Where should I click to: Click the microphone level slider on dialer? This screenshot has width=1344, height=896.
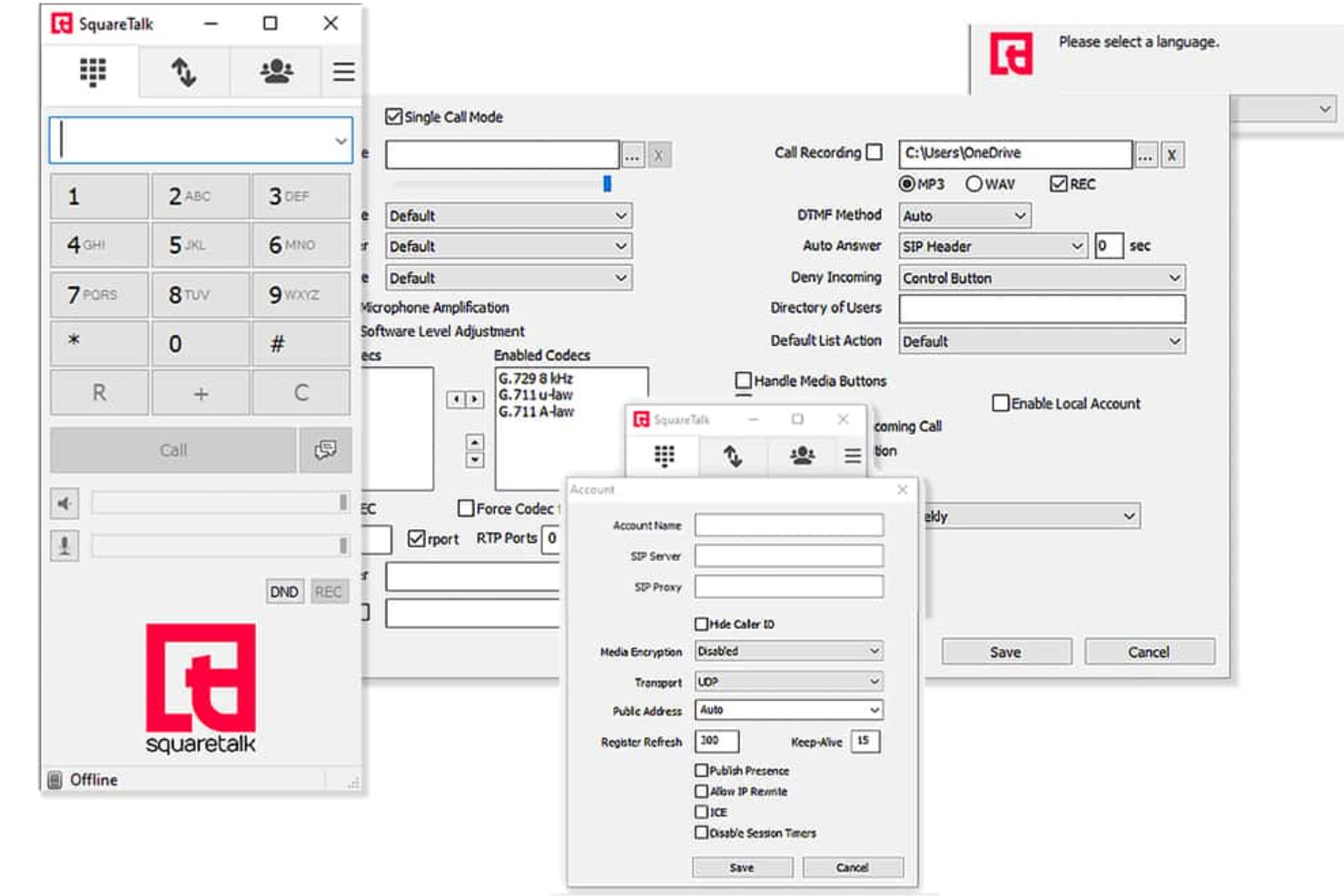click(221, 546)
